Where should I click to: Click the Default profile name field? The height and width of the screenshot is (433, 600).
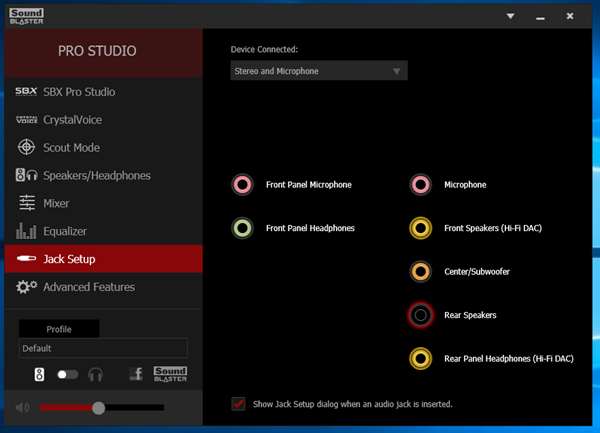[103, 348]
